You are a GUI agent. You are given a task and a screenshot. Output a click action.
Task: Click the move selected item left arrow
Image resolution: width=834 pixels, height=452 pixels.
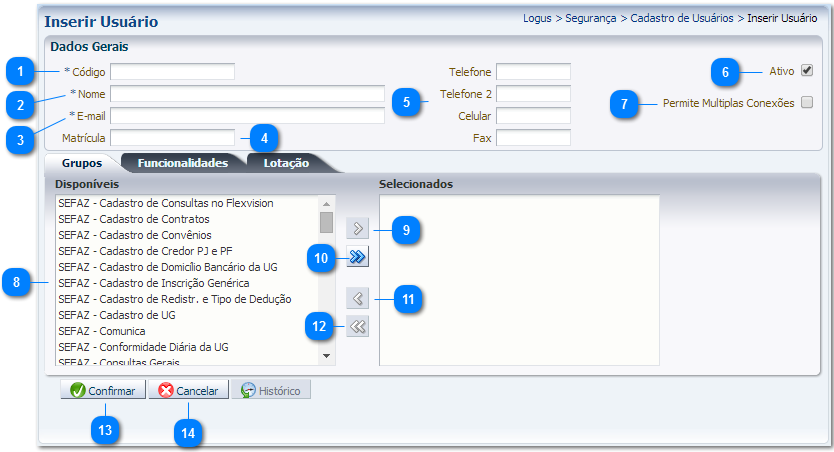pyautogui.click(x=357, y=298)
